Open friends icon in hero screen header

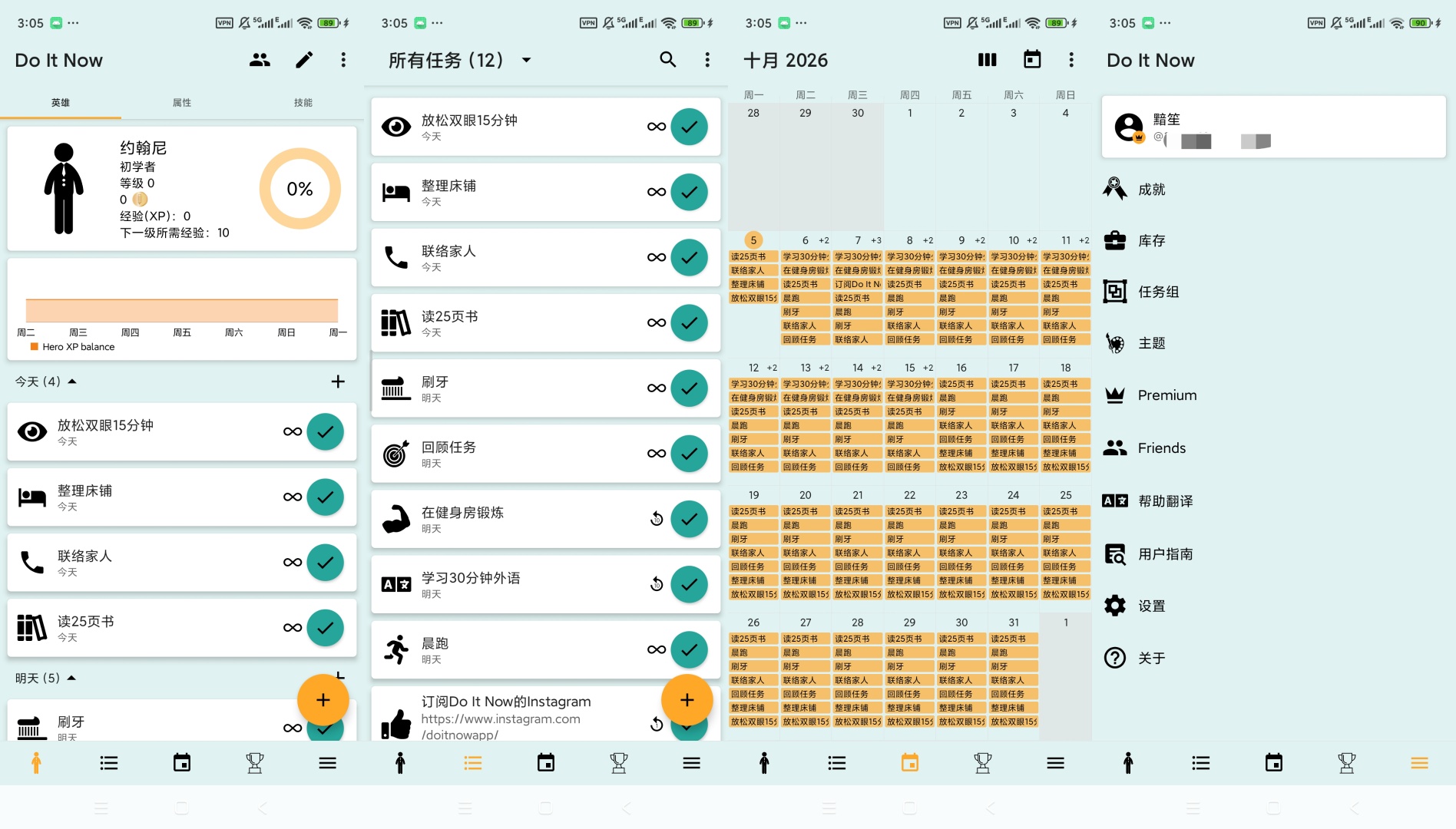click(x=260, y=60)
